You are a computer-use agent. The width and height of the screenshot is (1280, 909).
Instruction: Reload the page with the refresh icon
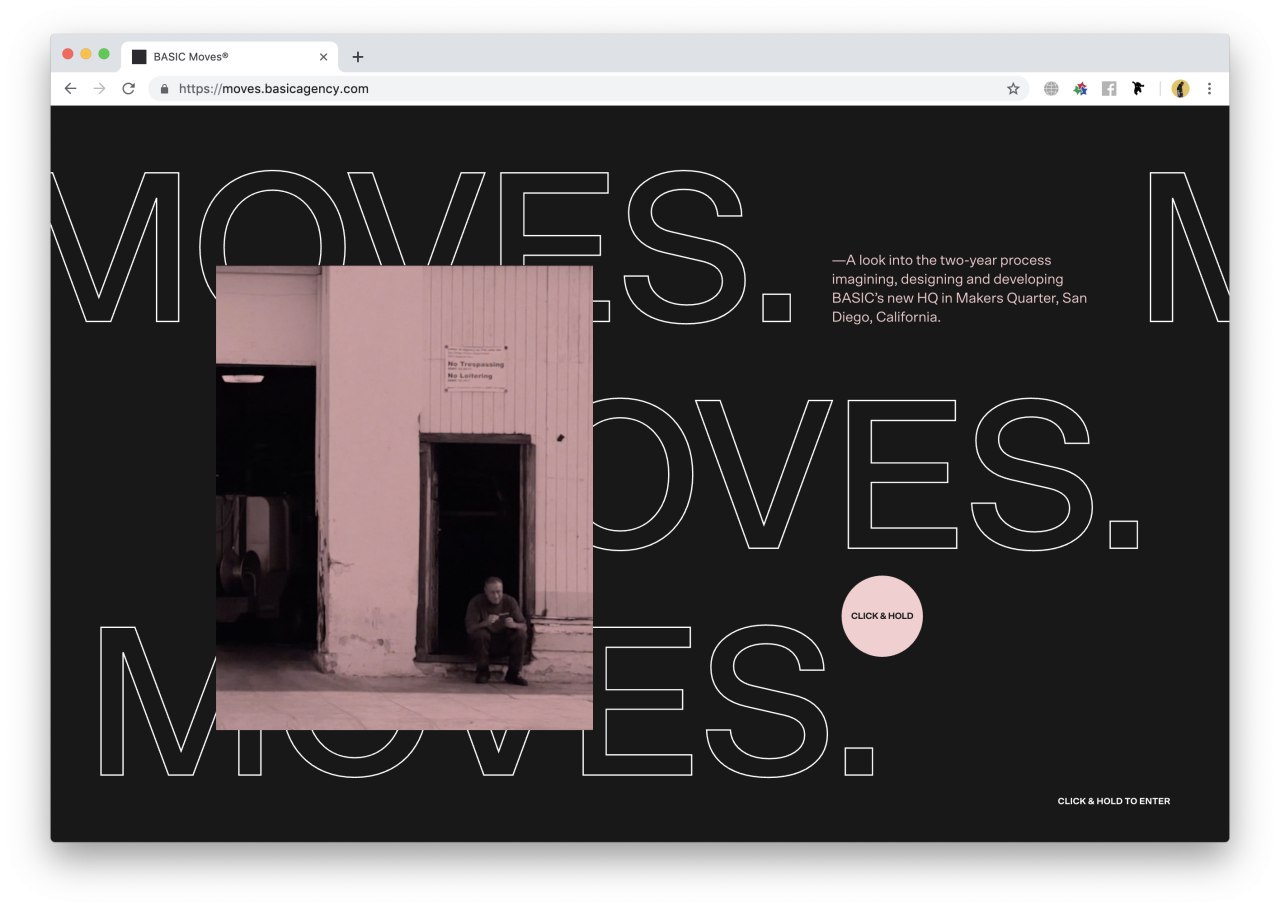pos(128,89)
